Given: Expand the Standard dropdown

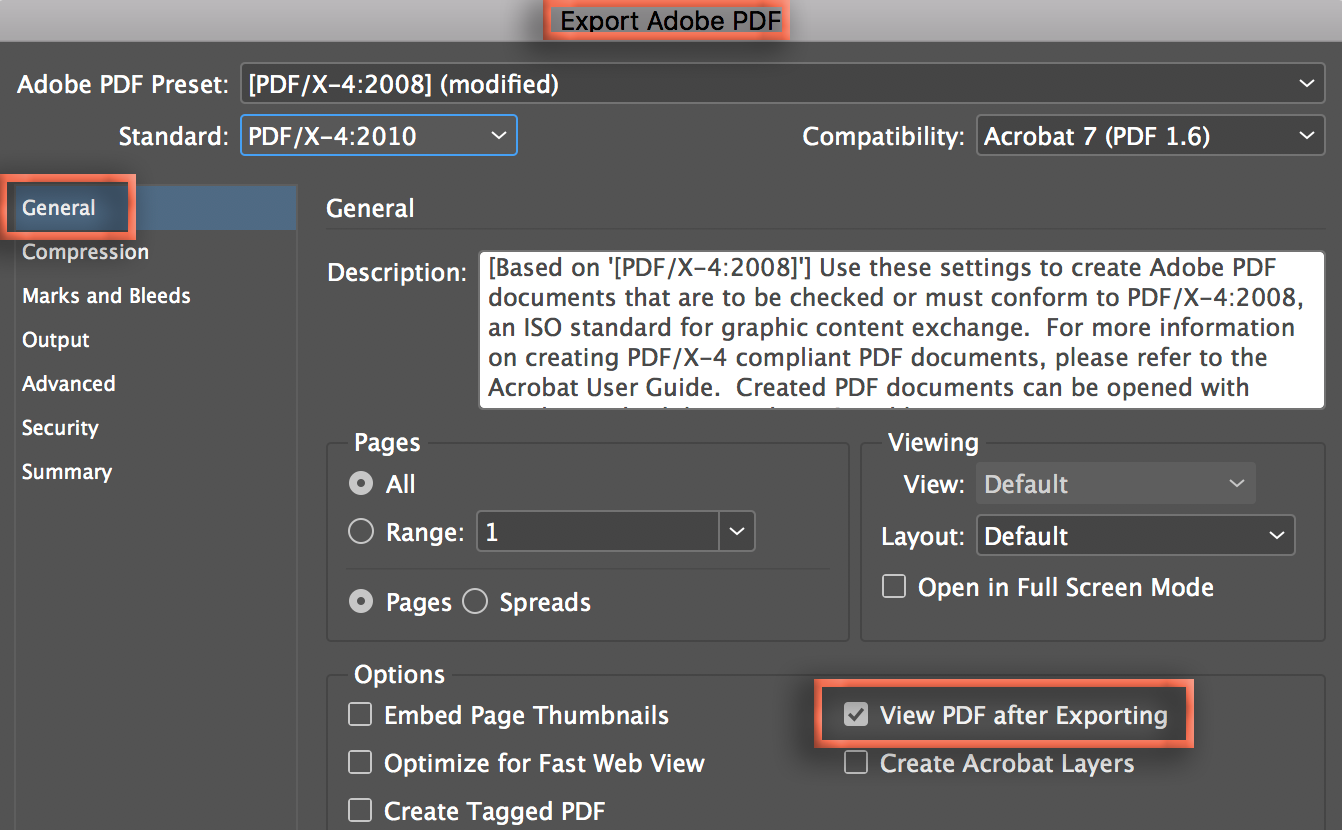Looking at the screenshot, I should (x=379, y=136).
